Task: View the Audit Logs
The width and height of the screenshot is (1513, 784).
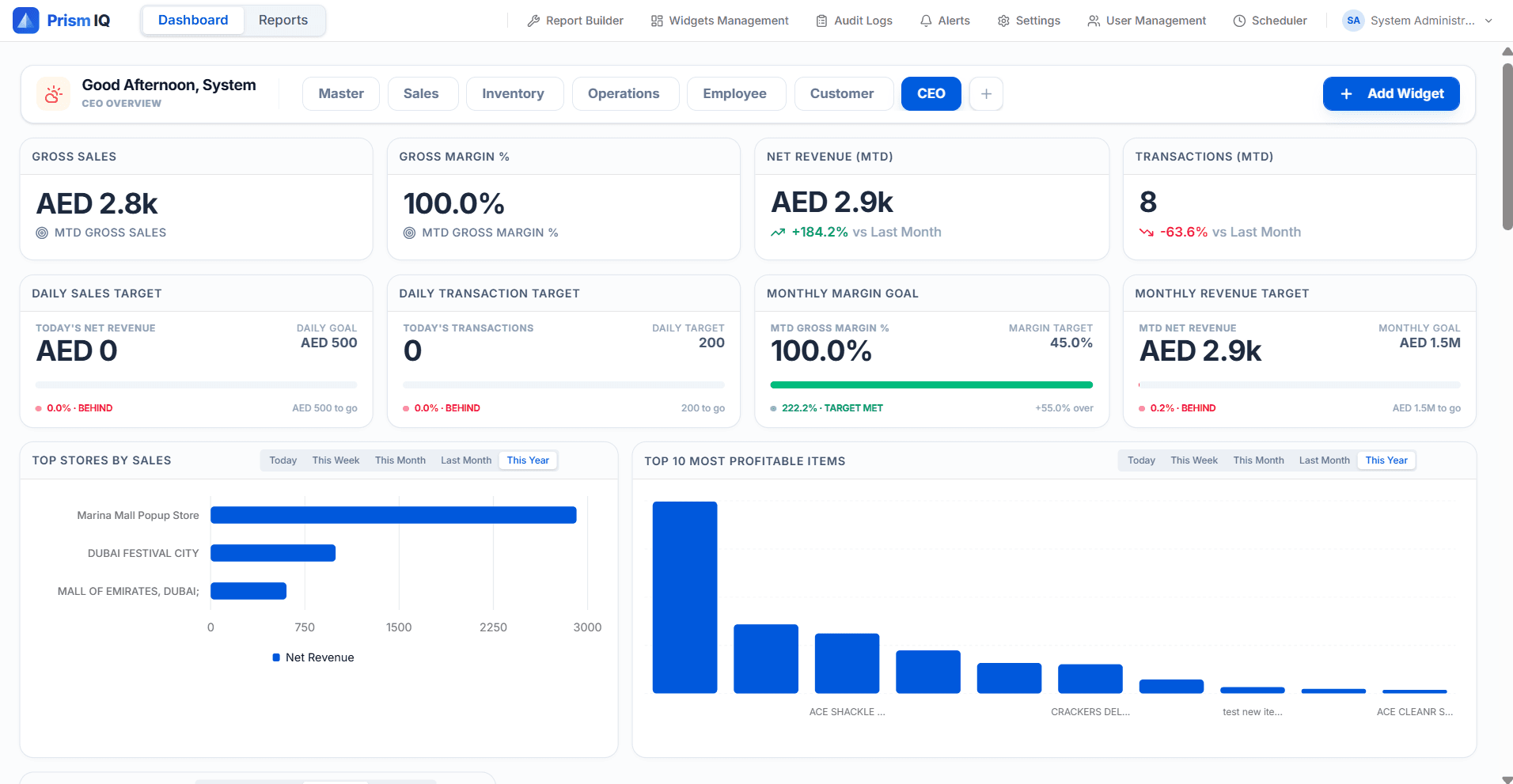Action: coord(854,21)
